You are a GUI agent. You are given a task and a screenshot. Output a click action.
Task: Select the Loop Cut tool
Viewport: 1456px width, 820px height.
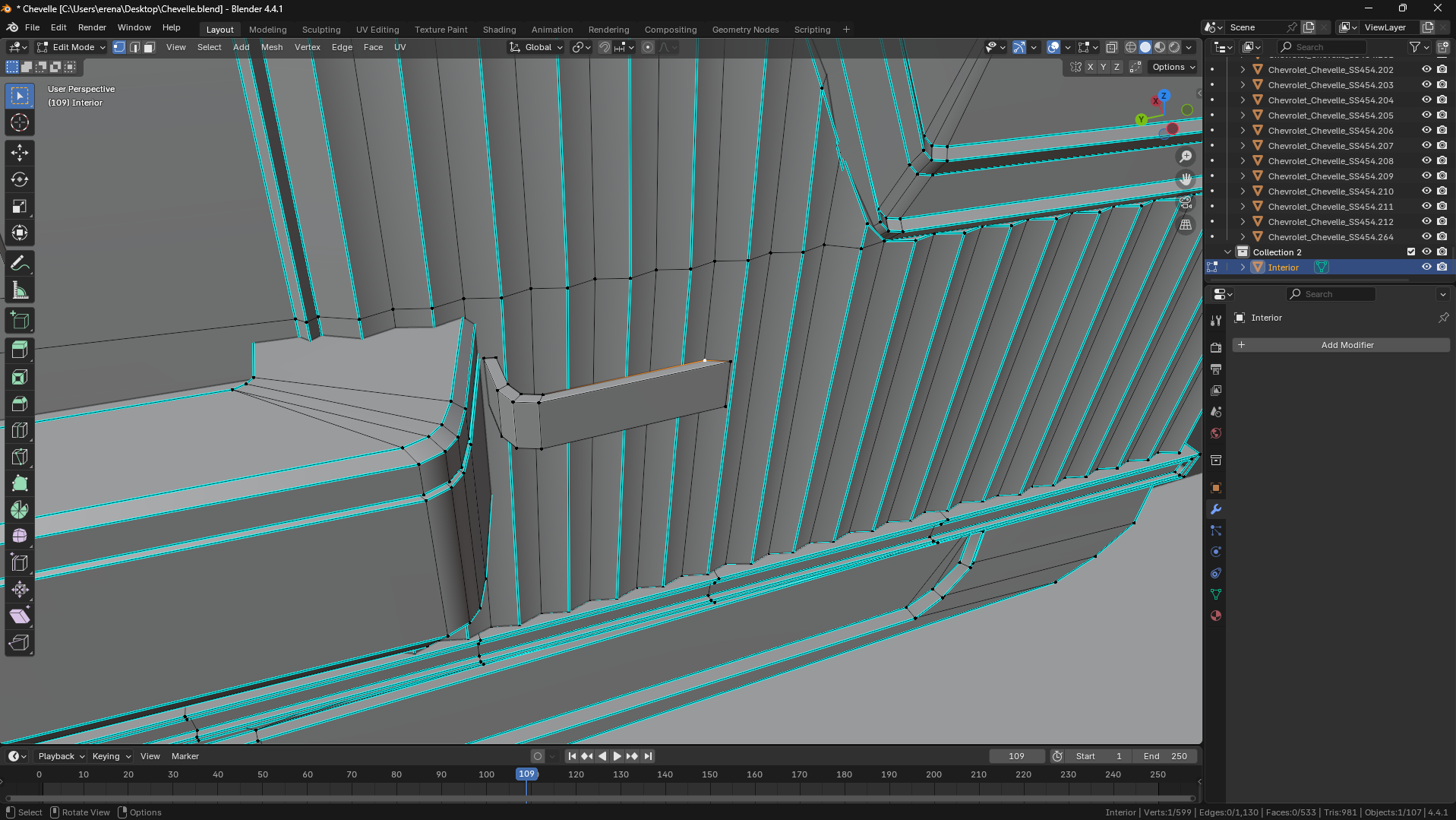coord(20,430)
